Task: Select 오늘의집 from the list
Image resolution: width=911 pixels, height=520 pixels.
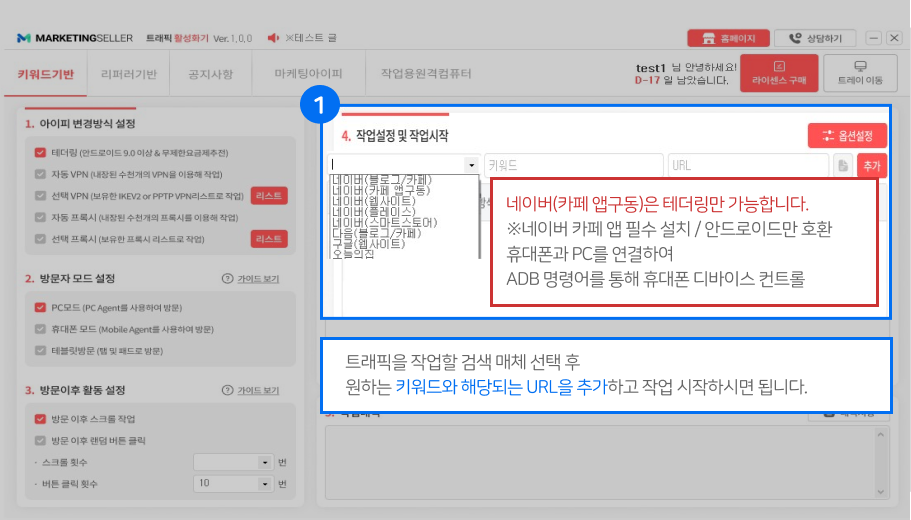Action: [x=353, y=254]
